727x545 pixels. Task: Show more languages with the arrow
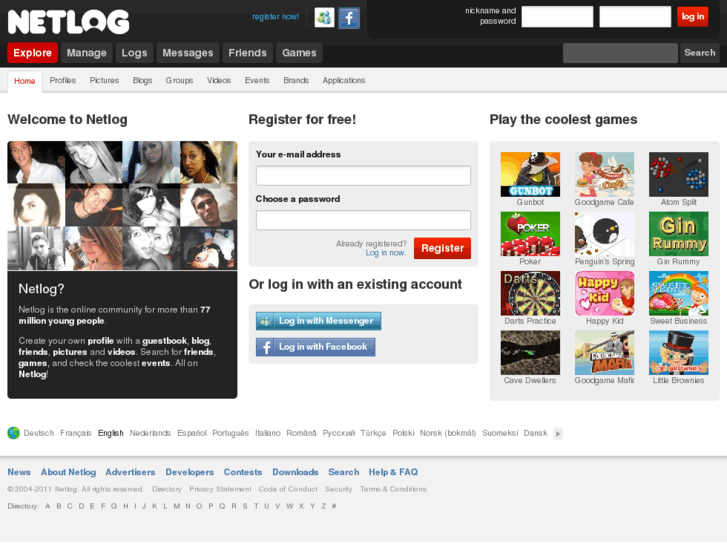[x=558, y=433]
